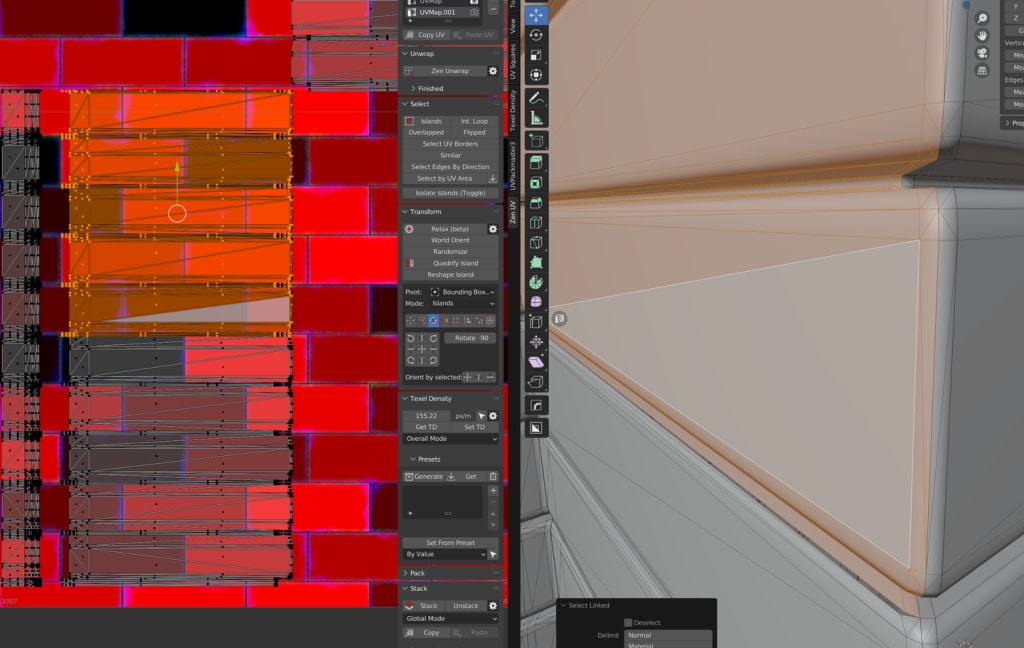Open Relax (beta) settings gear
The image size is (1024, 648).
coord(493,229)
